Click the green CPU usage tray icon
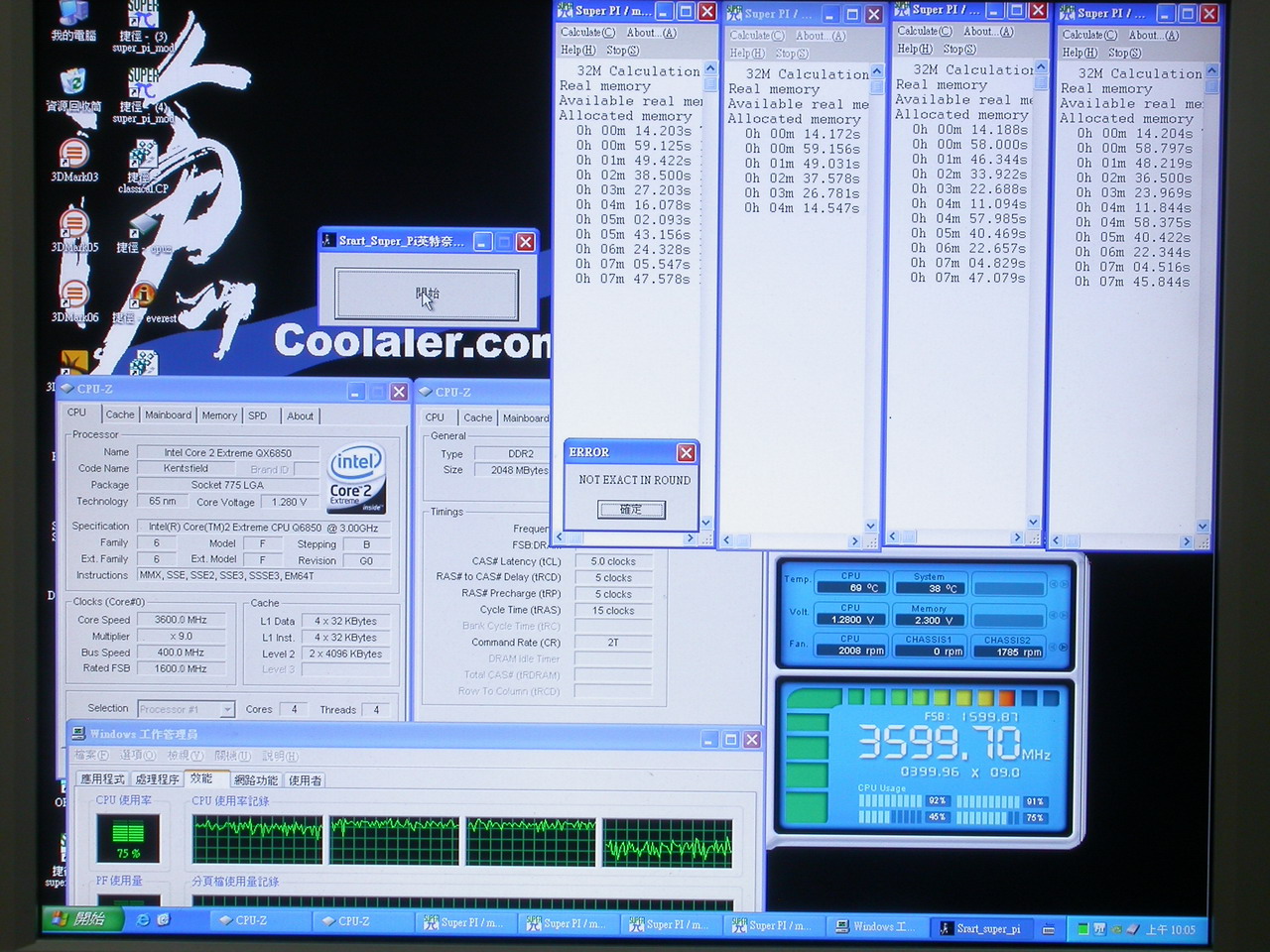The height and width of the screenshot is (952, 1270). 1082,929
